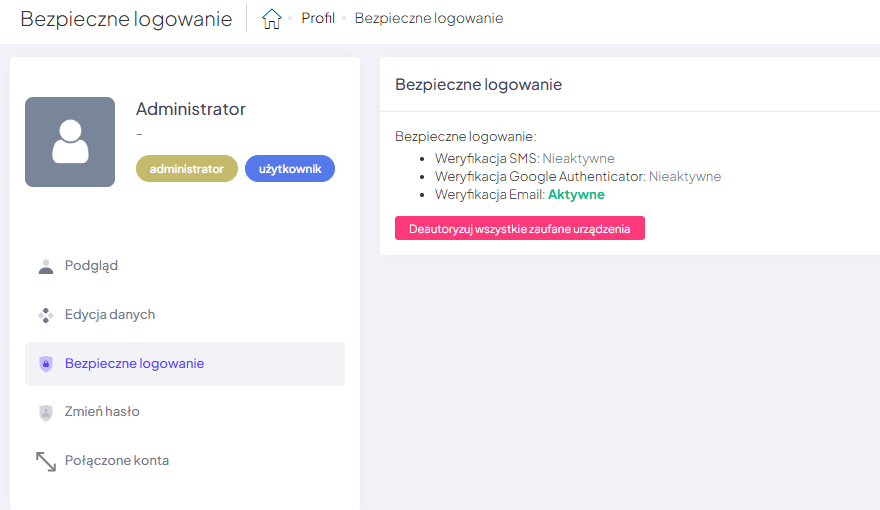
Task: Open the Zmień hasło page
Action: pos(102,412)
